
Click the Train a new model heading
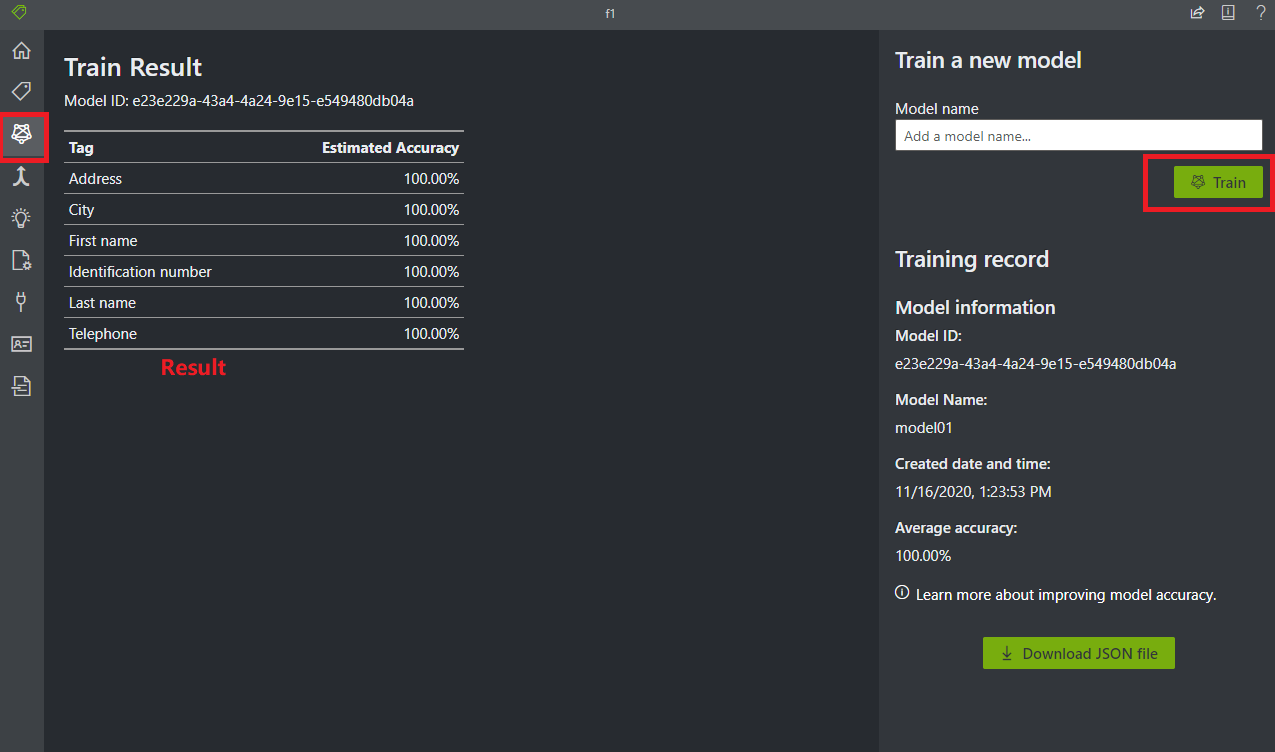[x=988, y=60]
